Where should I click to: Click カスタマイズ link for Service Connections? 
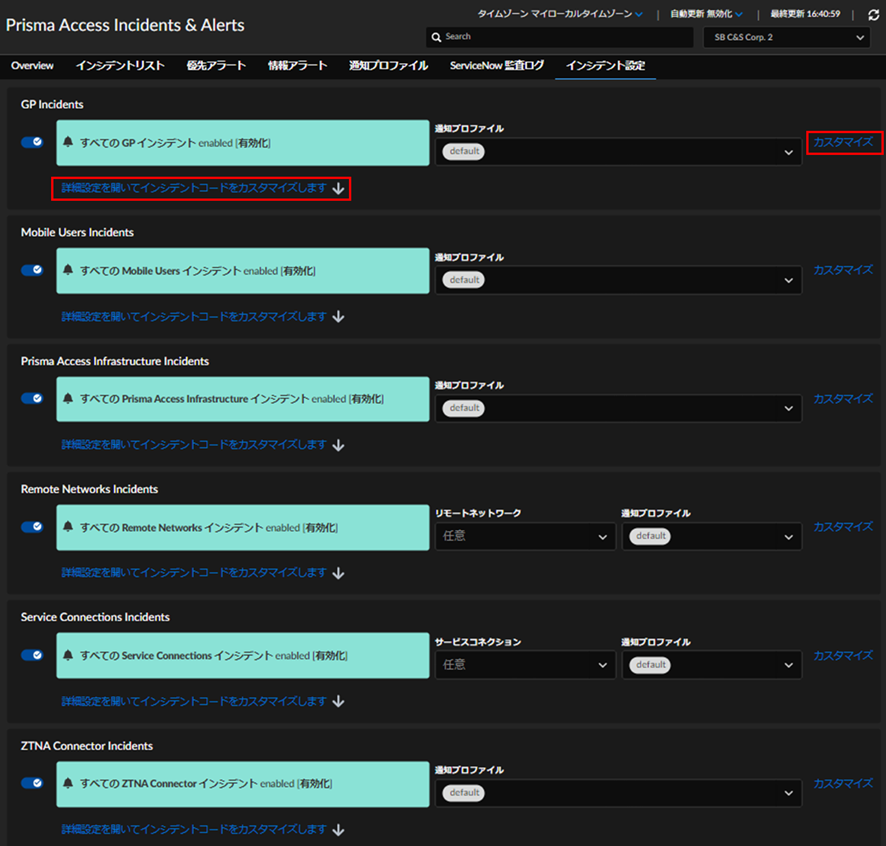pos(843,655)
